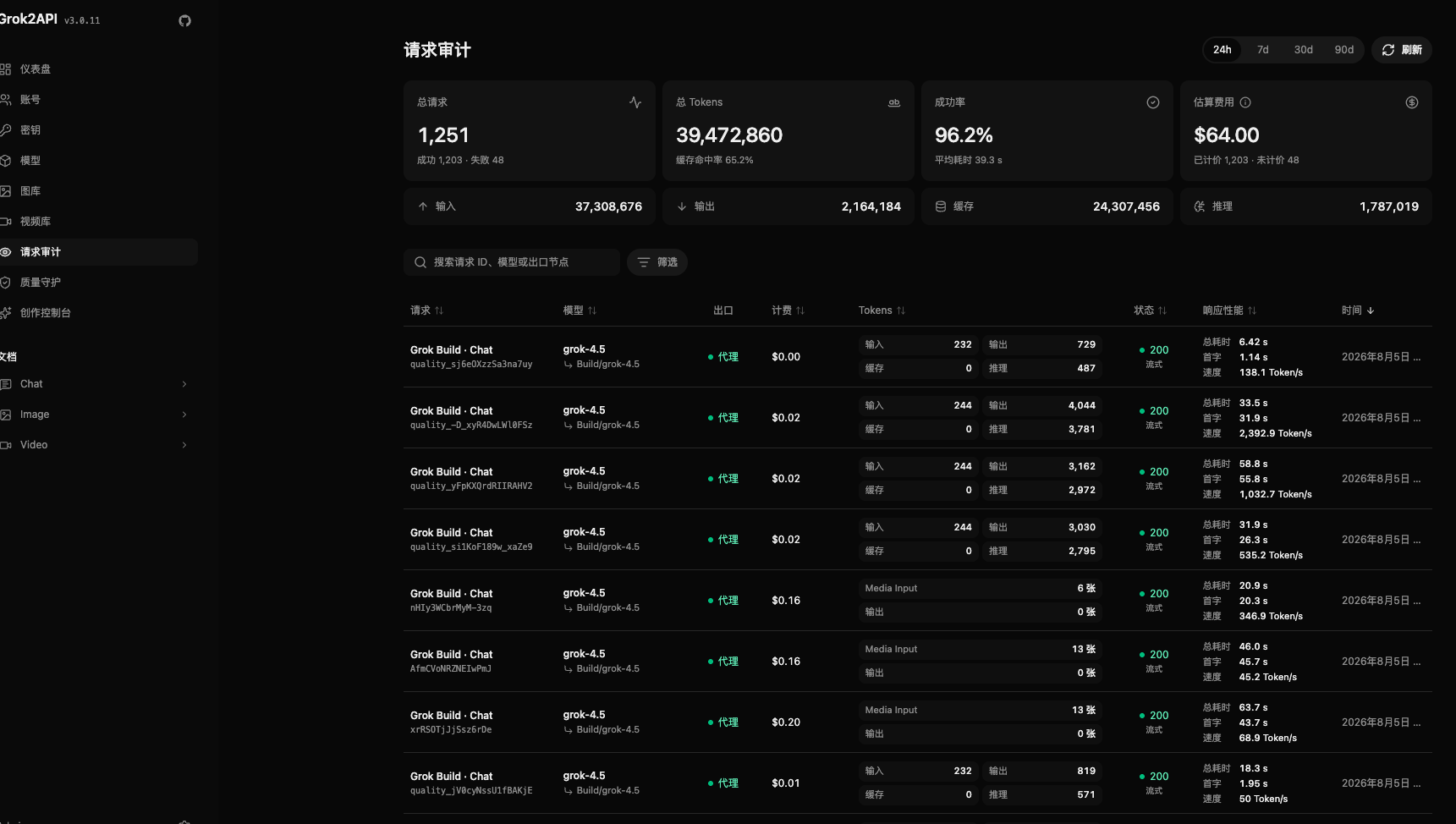The height and width of the screenshot is (824, 1456).
Task: Click the dollar icon on 估算费用 card
Action: tap(1412, 102)
